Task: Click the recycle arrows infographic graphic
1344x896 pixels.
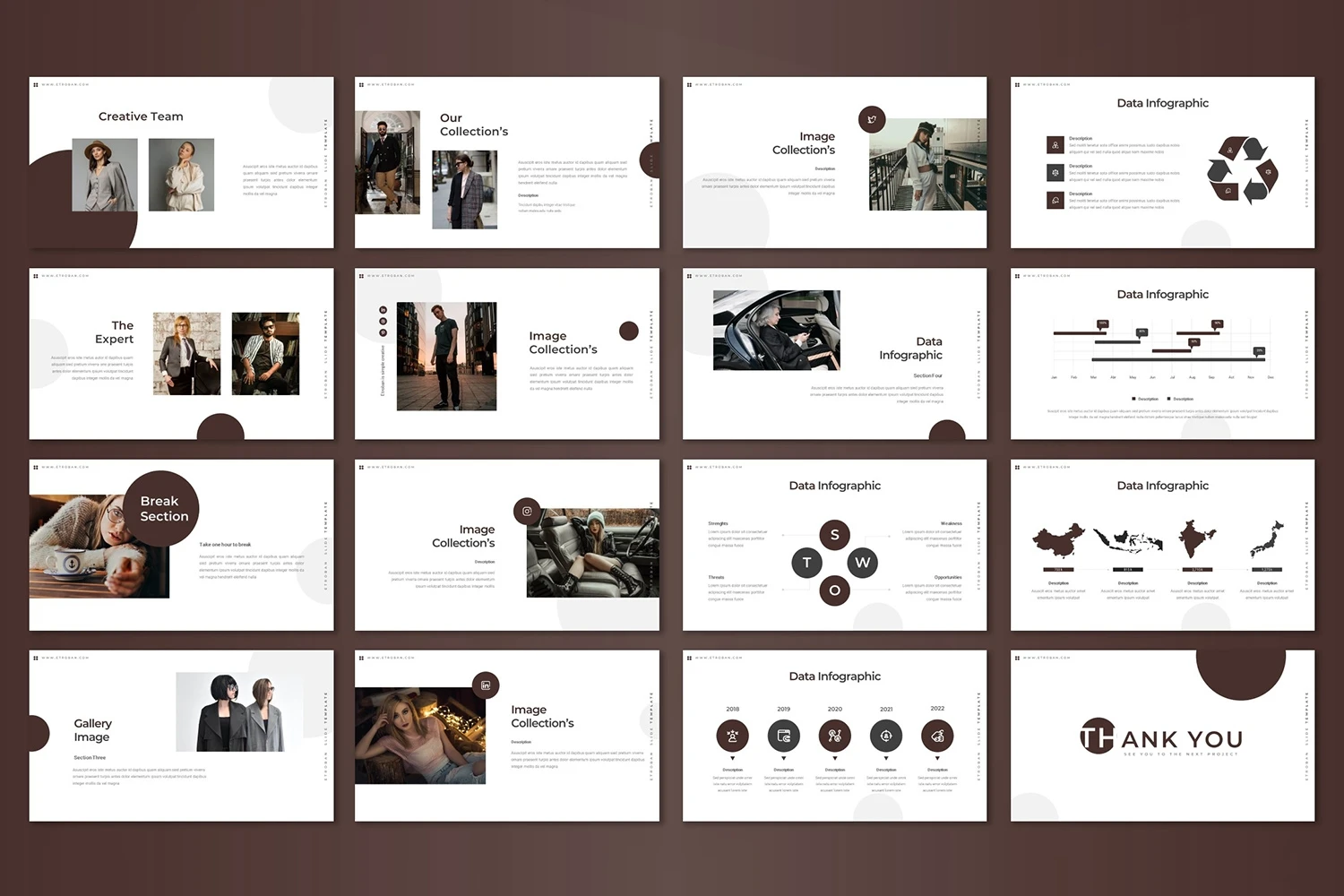Action: click(1242, 168)
